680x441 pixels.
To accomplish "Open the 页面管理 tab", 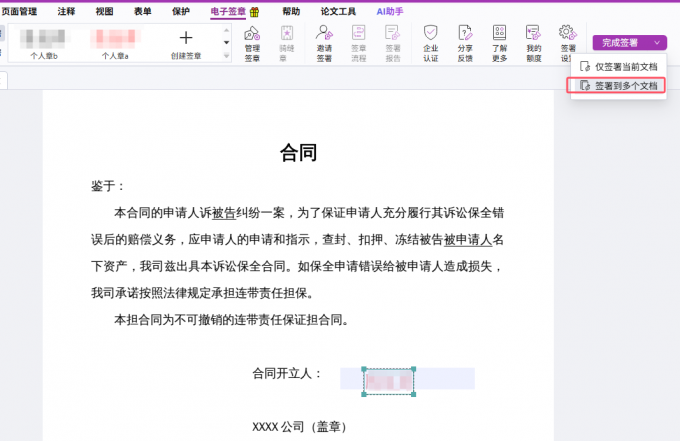I will point(19,12).
